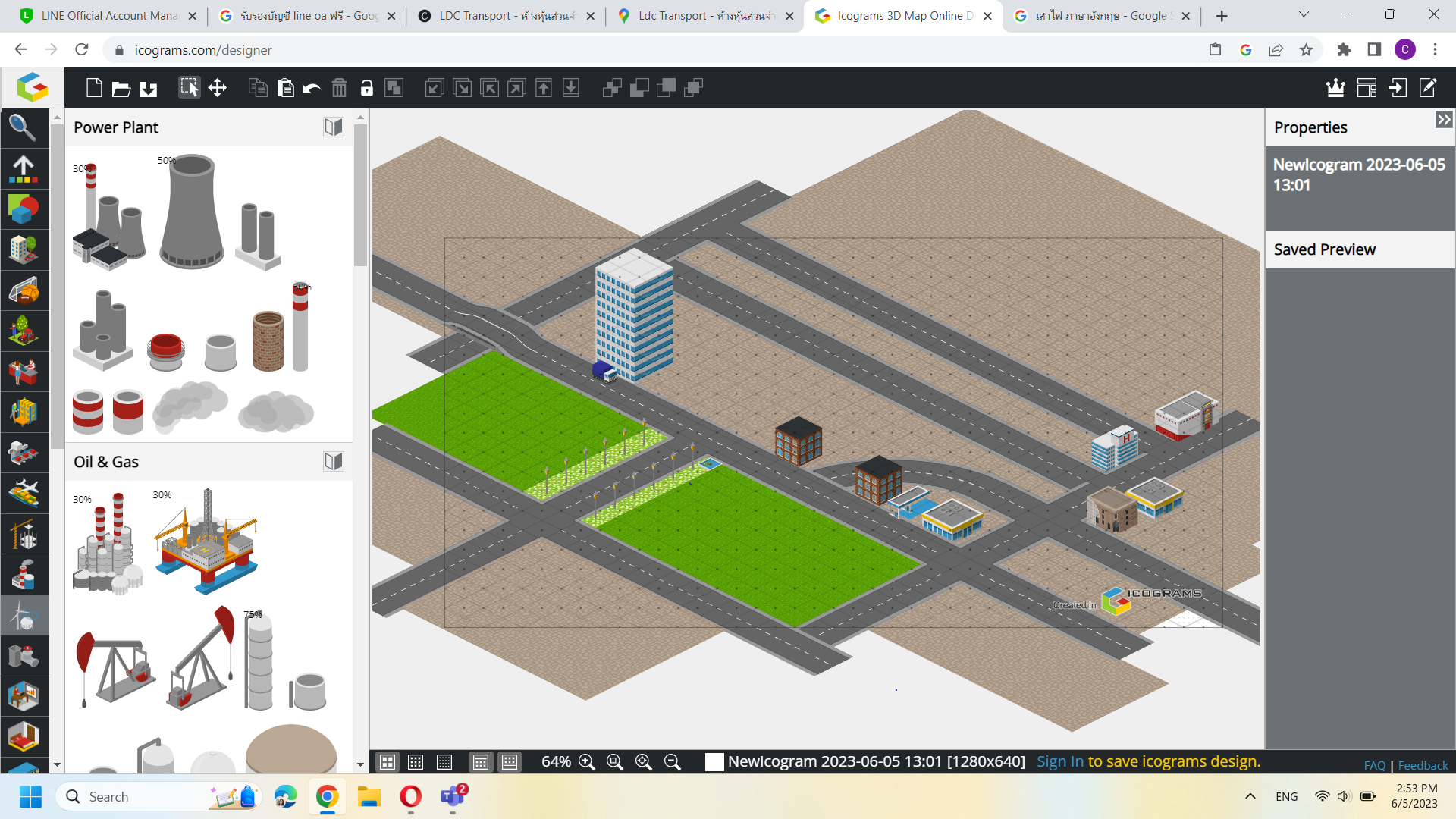
Task: Collapse the Oil & Gas category book icon
Action: tap(334, 462)
